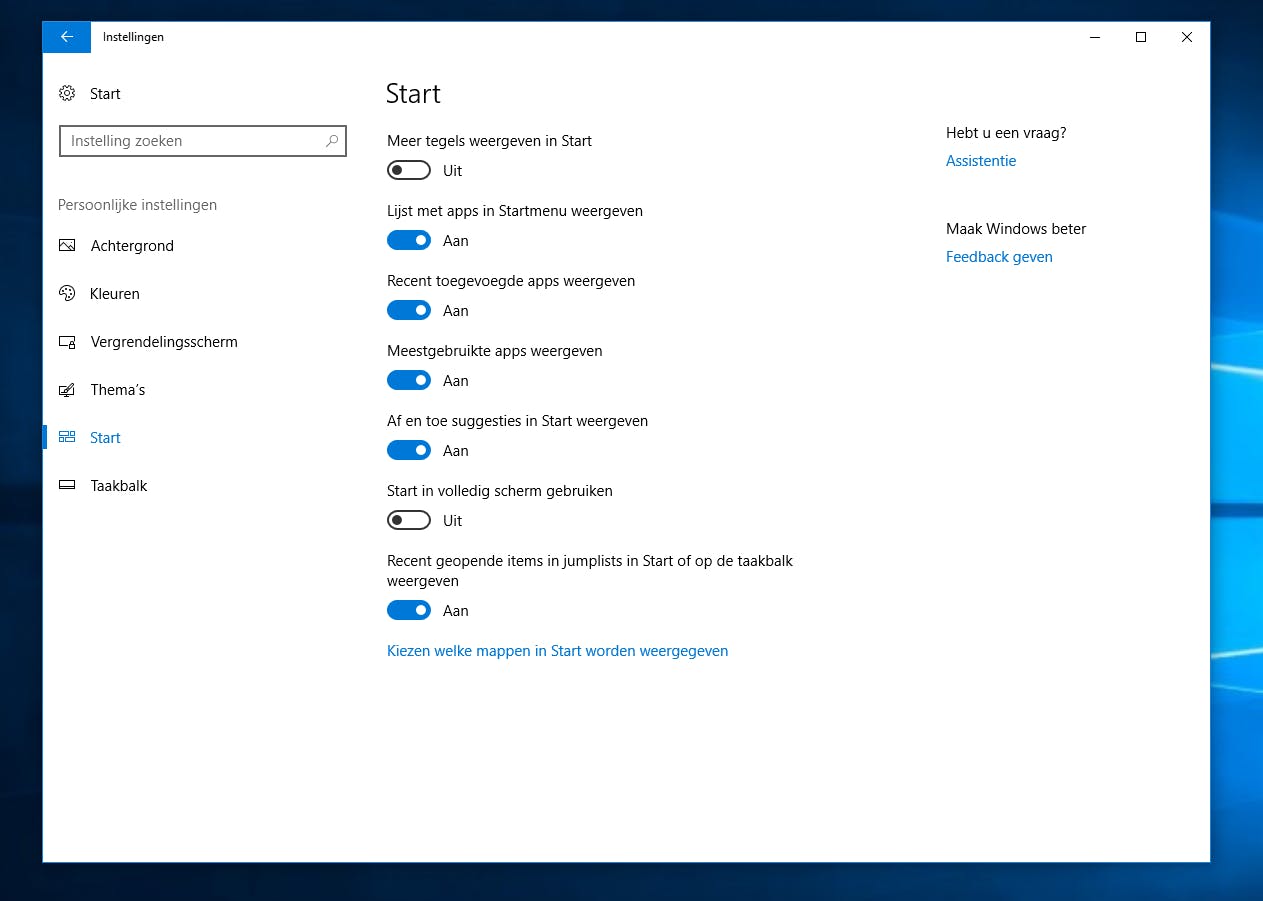Click the large Start page heading
This screenshot has width=1263, height=901.
[x=413, y=94]
